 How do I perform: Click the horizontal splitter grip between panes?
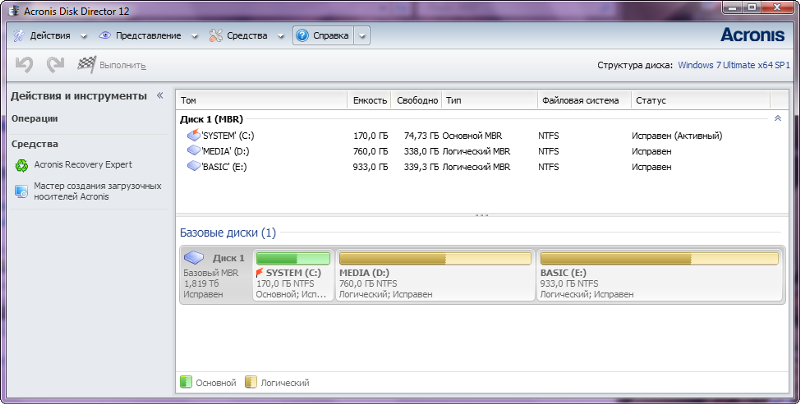[482, 215]
